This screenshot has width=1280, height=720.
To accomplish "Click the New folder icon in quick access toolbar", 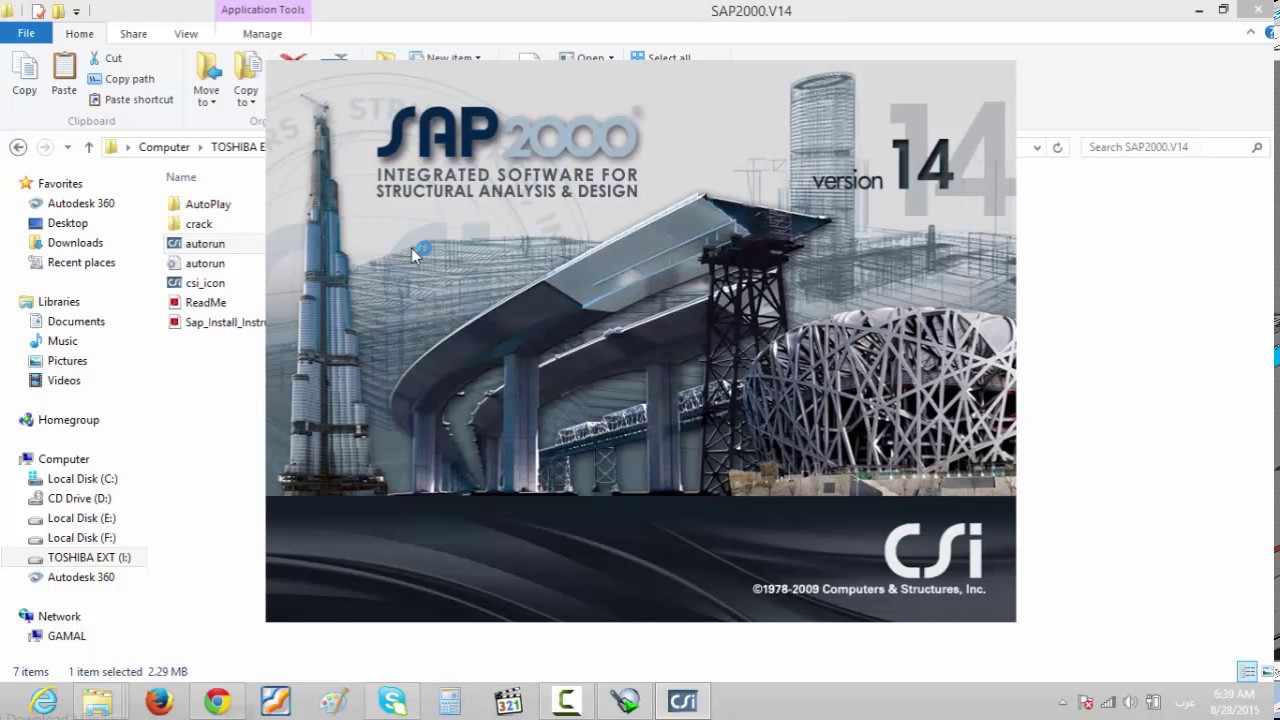I will (58, 11).
